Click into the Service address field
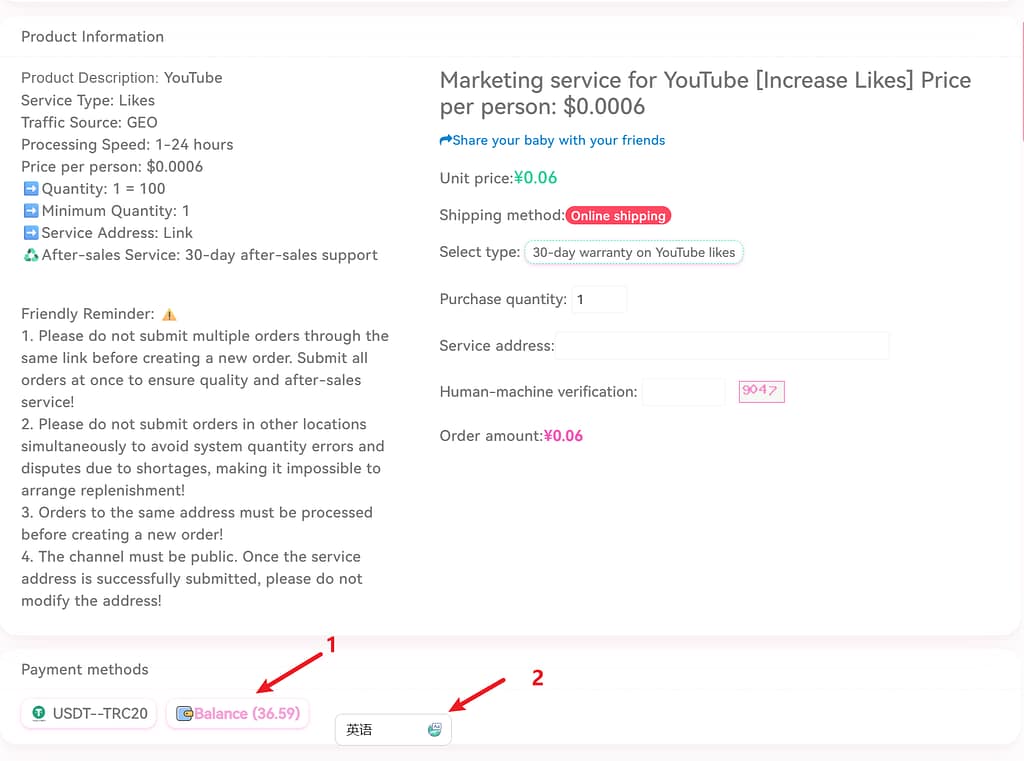1024x761 pixels. (722, 346)
